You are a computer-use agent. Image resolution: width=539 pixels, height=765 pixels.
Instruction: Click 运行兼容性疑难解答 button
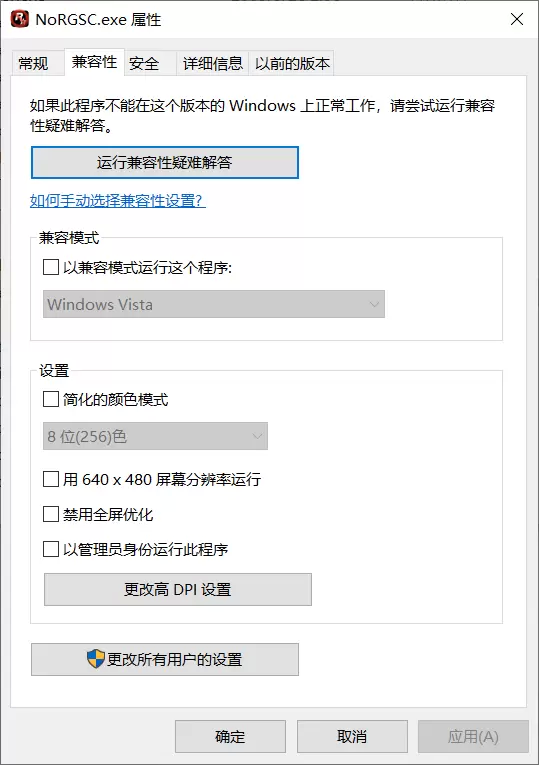click(165, 162)
